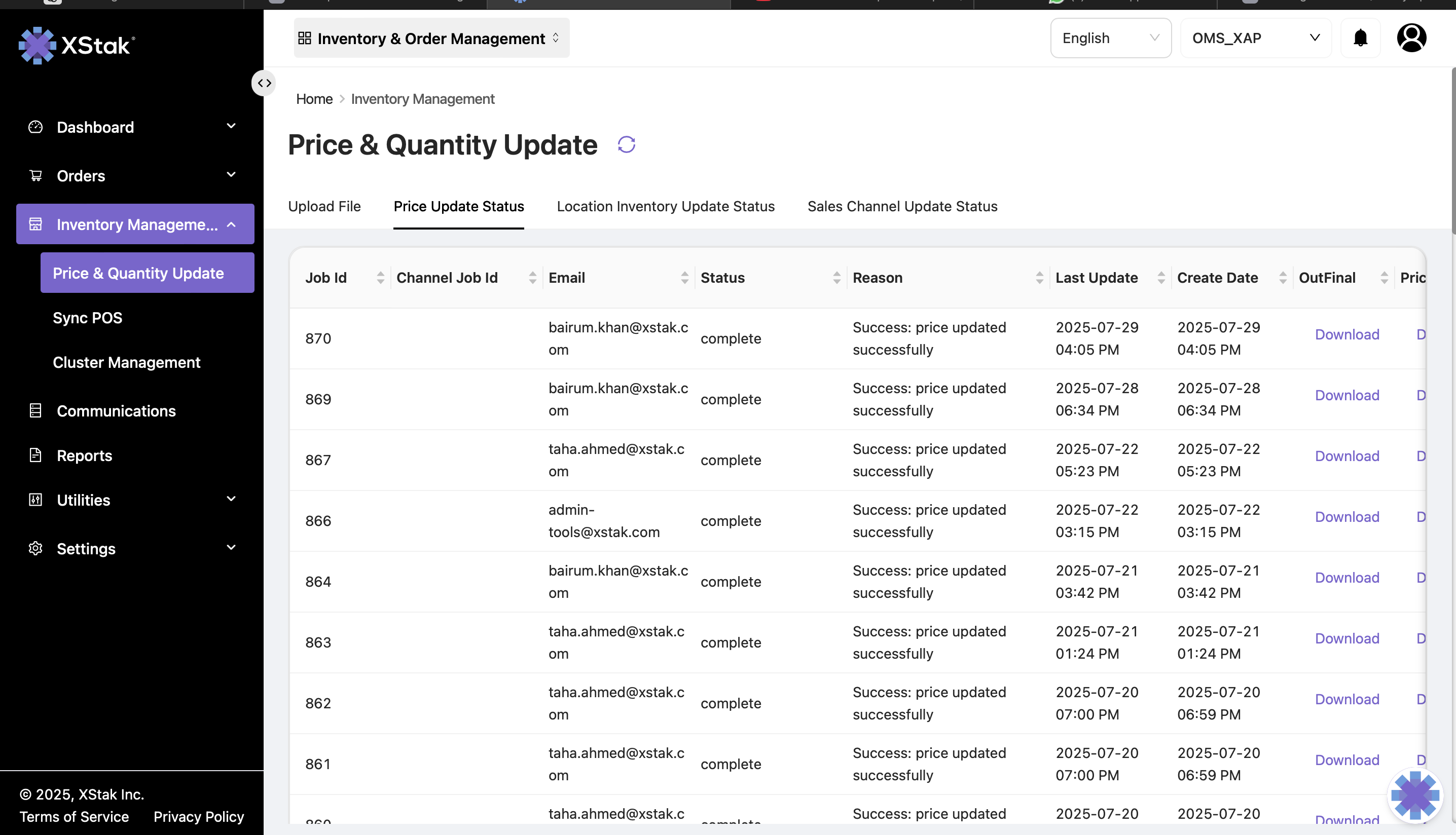
Task: Toggle sorting on the Last Update column
Action: (x=1161, y=278)
